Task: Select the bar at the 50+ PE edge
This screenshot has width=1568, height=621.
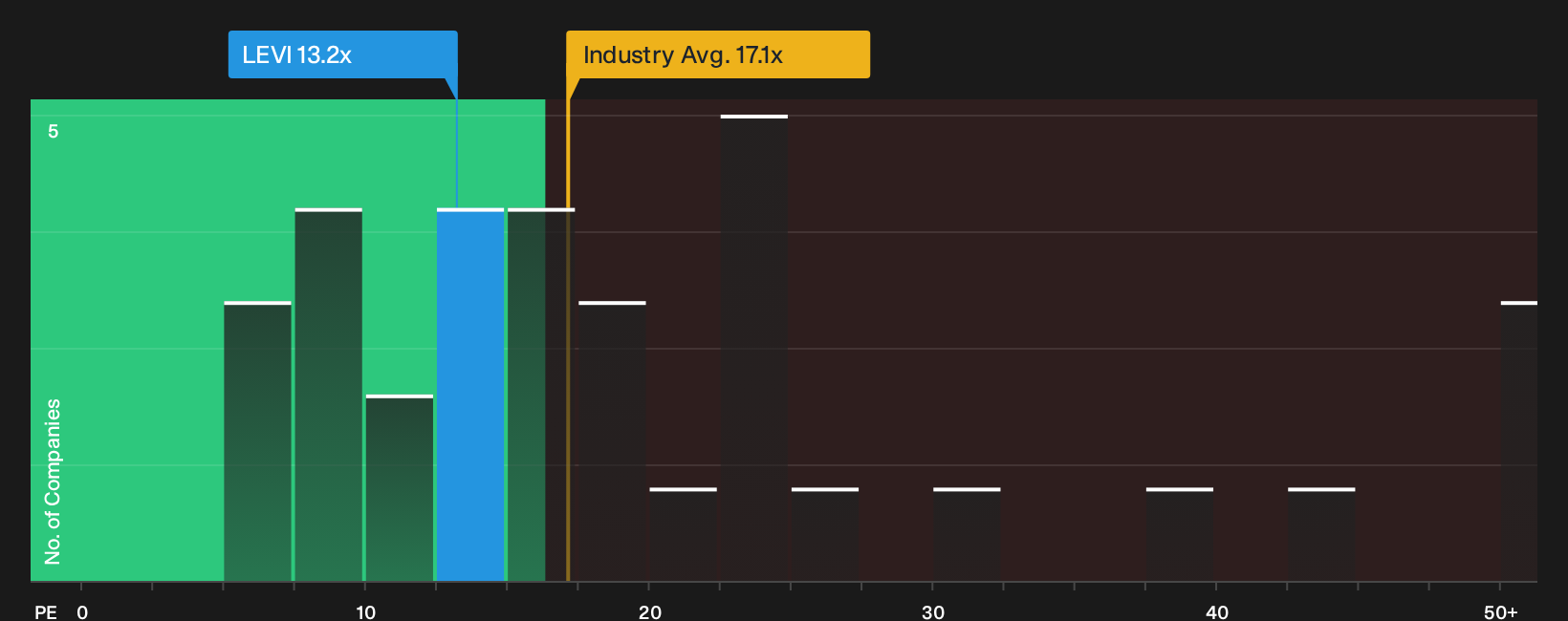Action: click(x=1519, y=441)
